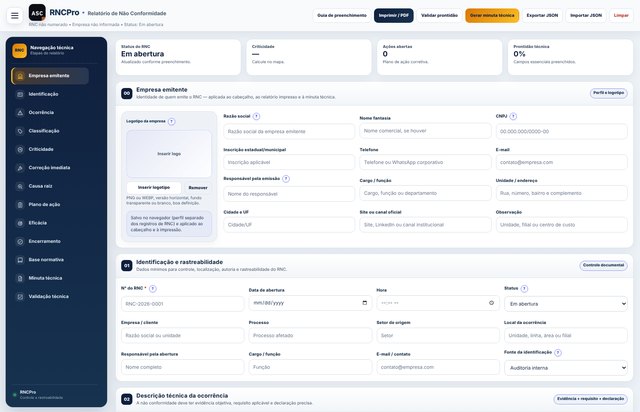Click the Validação técnica icon
This screenshot has height=412, width=640.
[20, 296]
